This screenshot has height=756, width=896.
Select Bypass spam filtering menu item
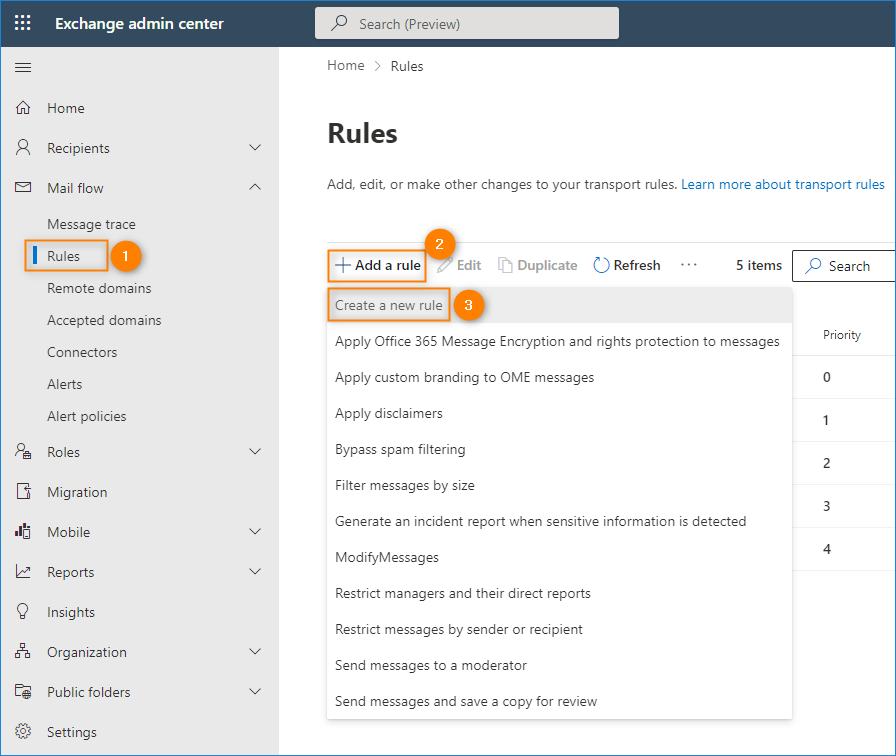pyautogui.click(x=400, y=449)
